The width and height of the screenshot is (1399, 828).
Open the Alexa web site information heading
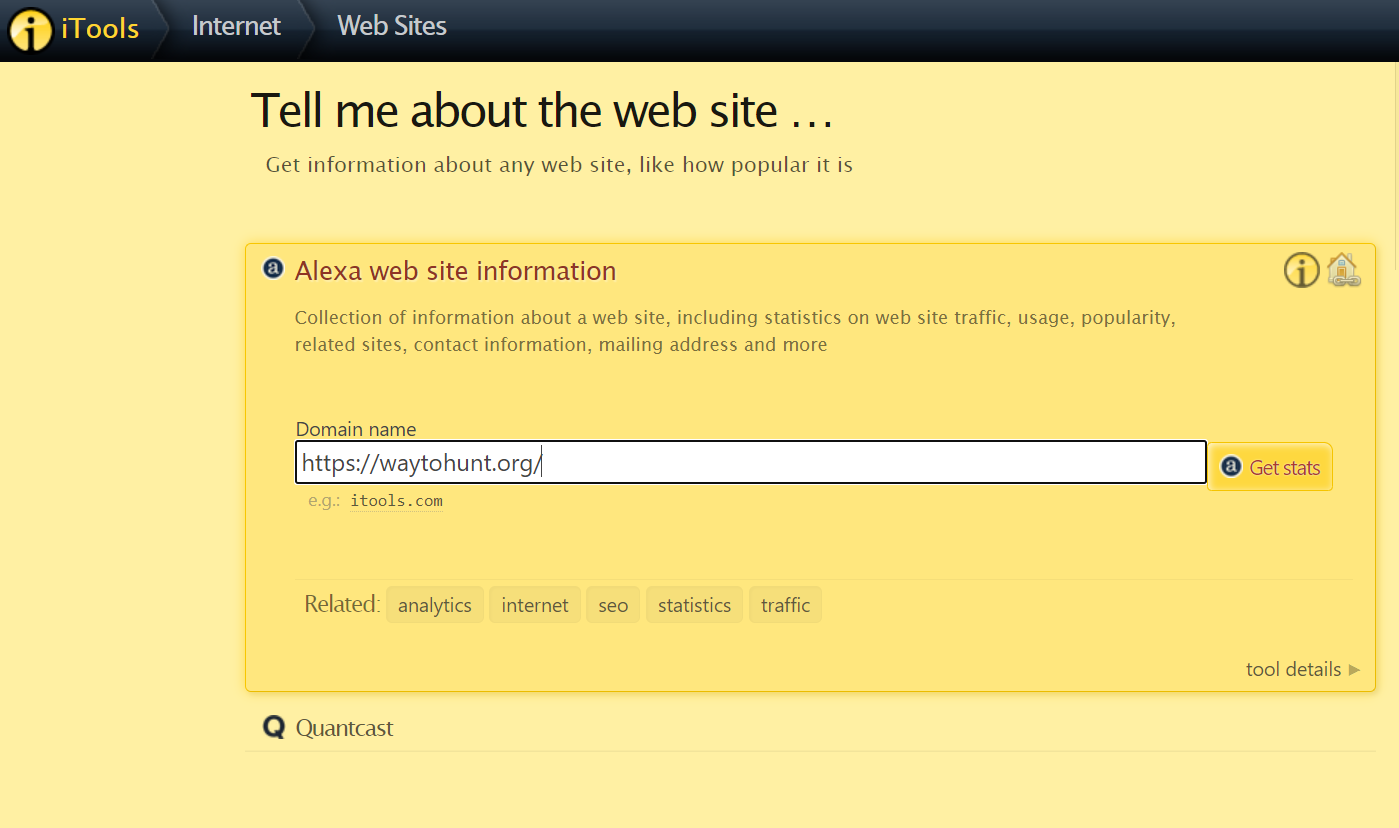click(x=455, y=271)
